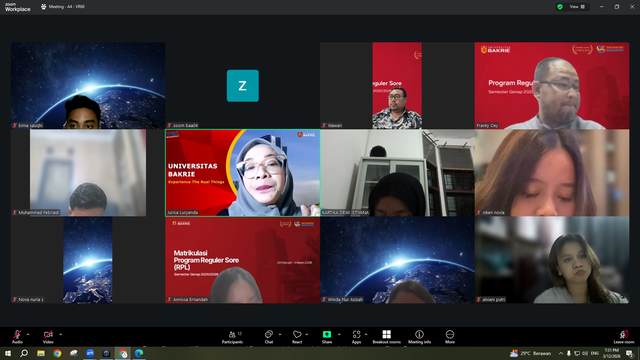The height and width of the screenshot is (360, 640).
Task: Select alviani putri's video tile
Action: pos(552,260)
